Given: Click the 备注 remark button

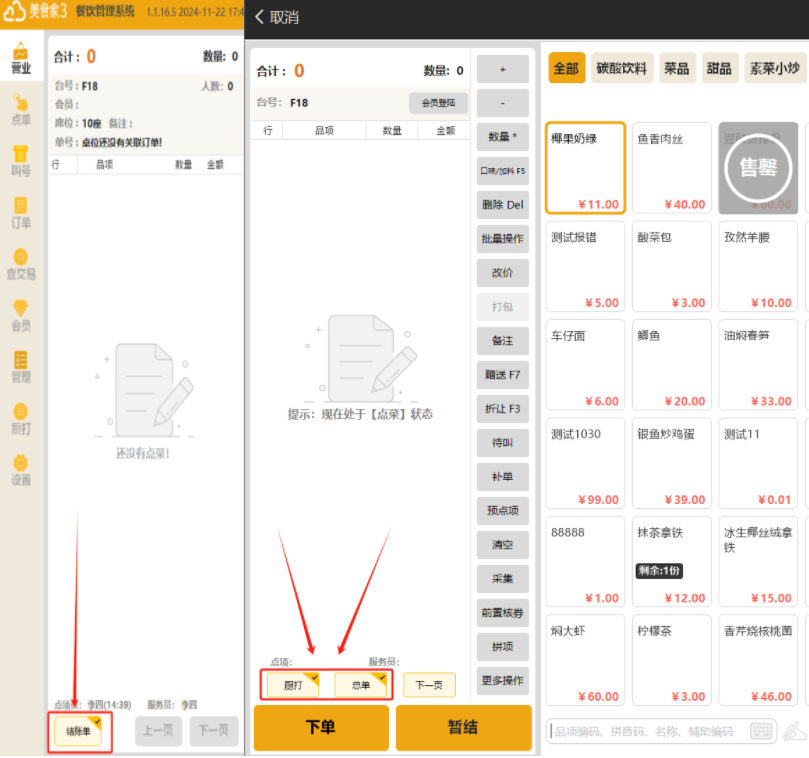Looking at the screenshot, I should [x=503, y=341].
